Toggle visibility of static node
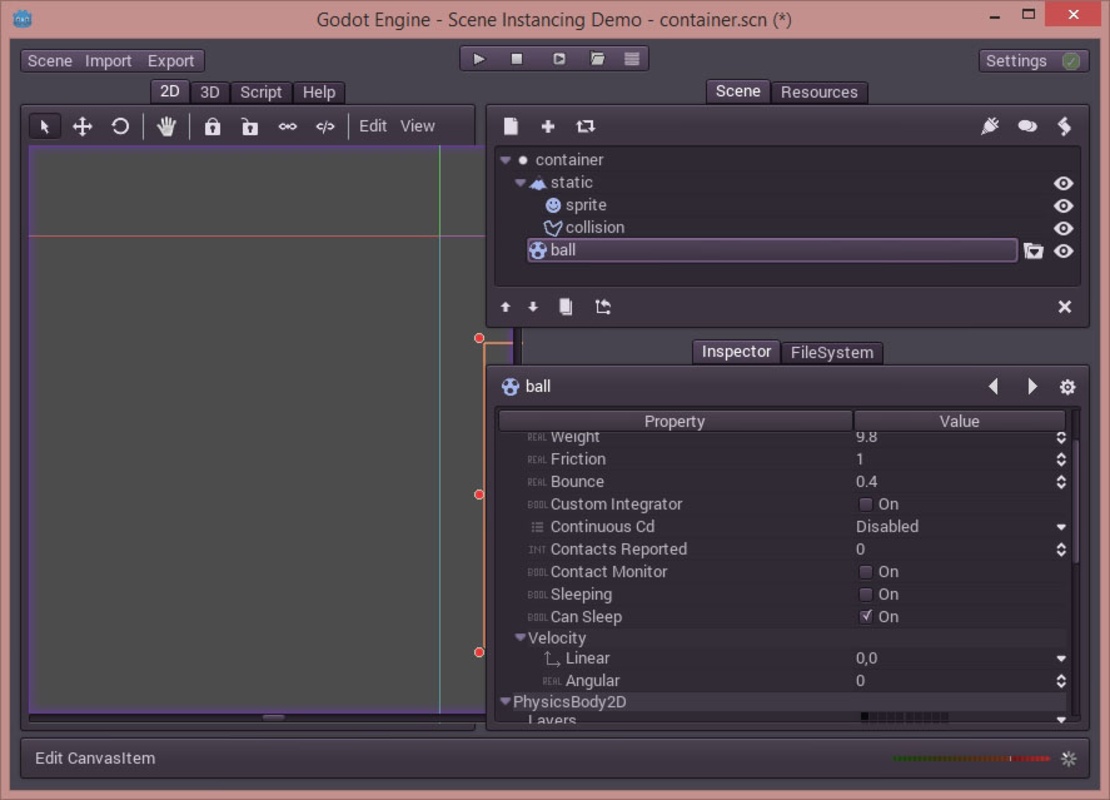Screen dimensions: 1110x800 (x=1063, y=183)
